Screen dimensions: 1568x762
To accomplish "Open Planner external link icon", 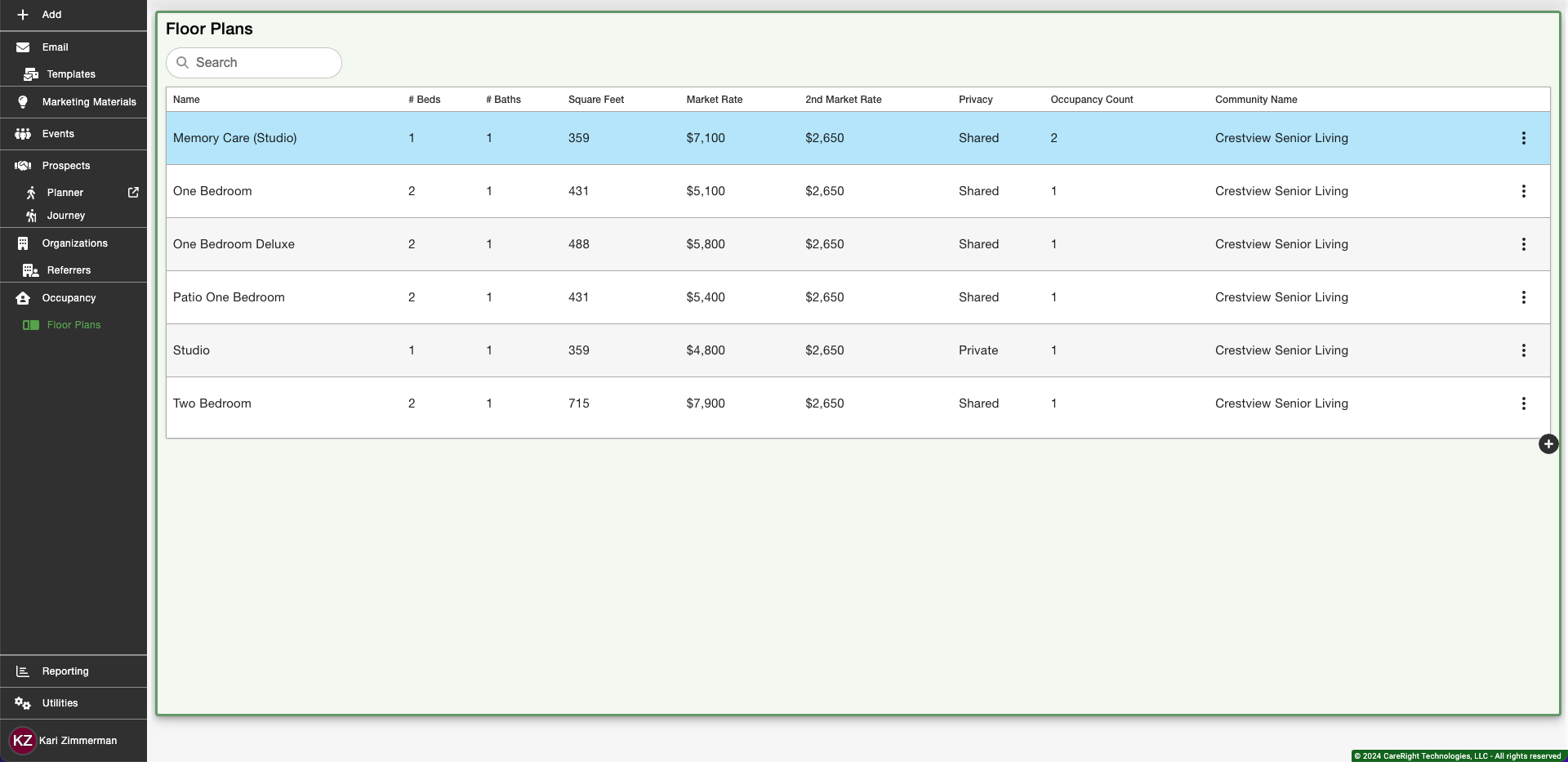I will pyautogui.click(x=133, y=193).
